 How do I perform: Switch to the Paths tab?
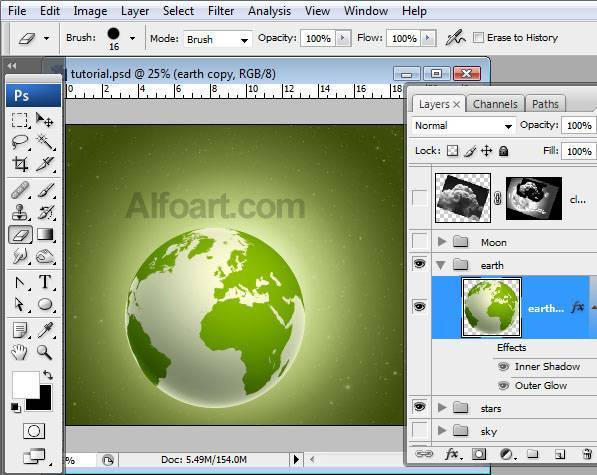(545, 104)
